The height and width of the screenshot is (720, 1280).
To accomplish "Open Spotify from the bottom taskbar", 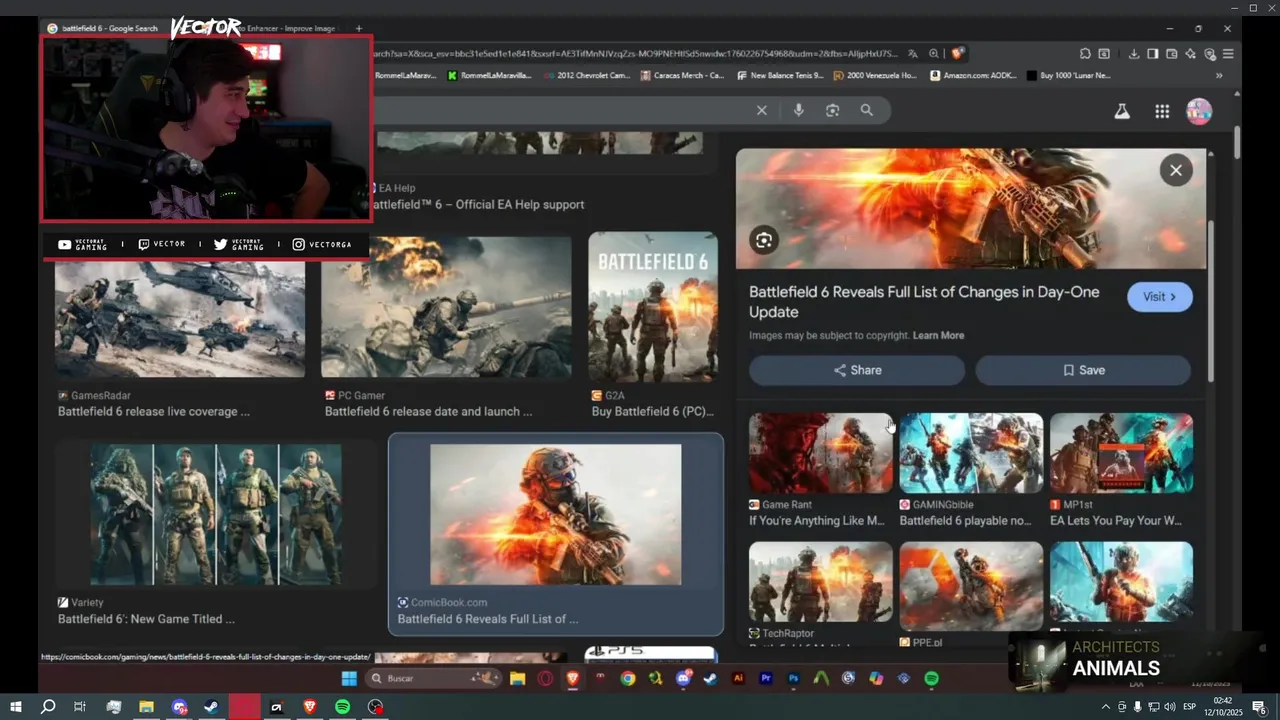I will 342,707.
